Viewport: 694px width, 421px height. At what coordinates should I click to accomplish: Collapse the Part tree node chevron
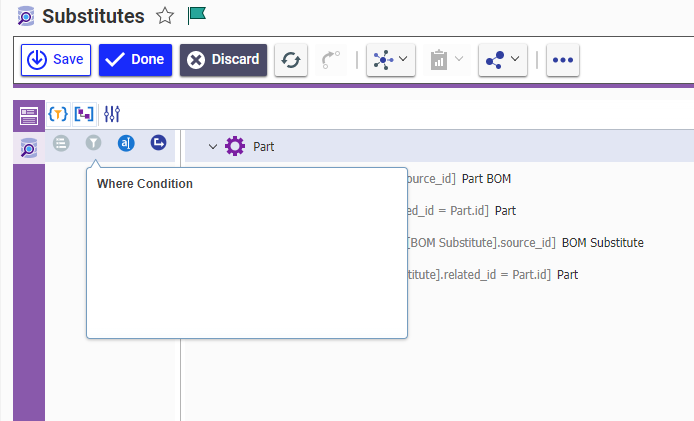pyautogui.click(x=212, y=147)
